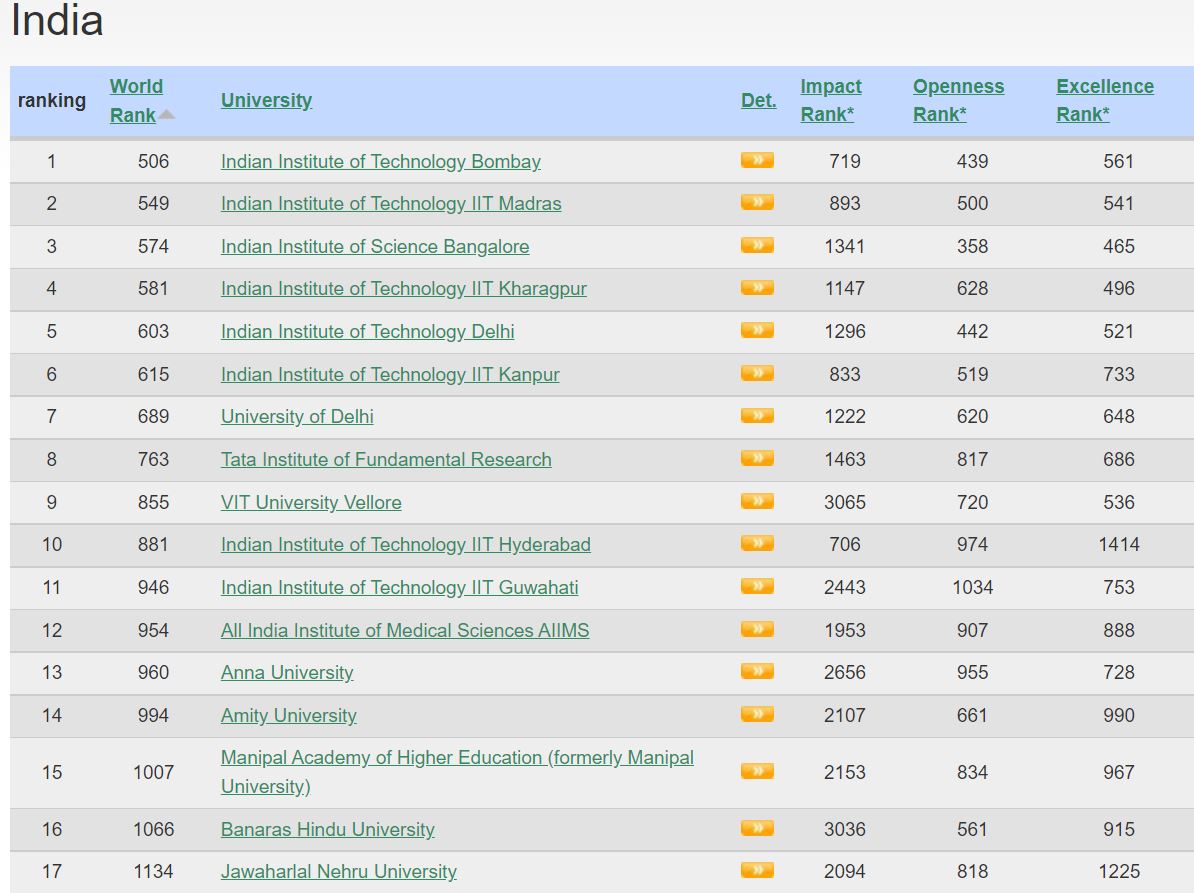Visit All India Institute of Medical Sciences AIIMS
1194x893 pixels.
405,630
